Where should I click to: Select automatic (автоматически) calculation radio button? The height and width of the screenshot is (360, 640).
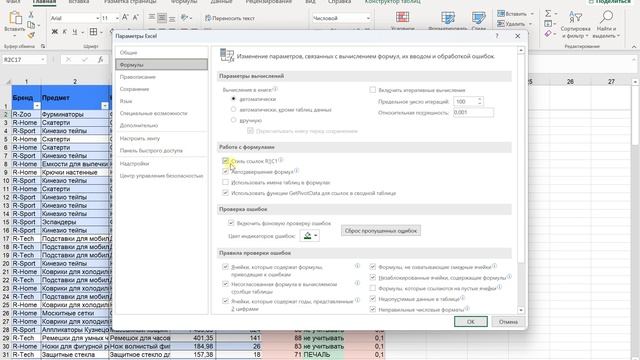pos(233,99)
